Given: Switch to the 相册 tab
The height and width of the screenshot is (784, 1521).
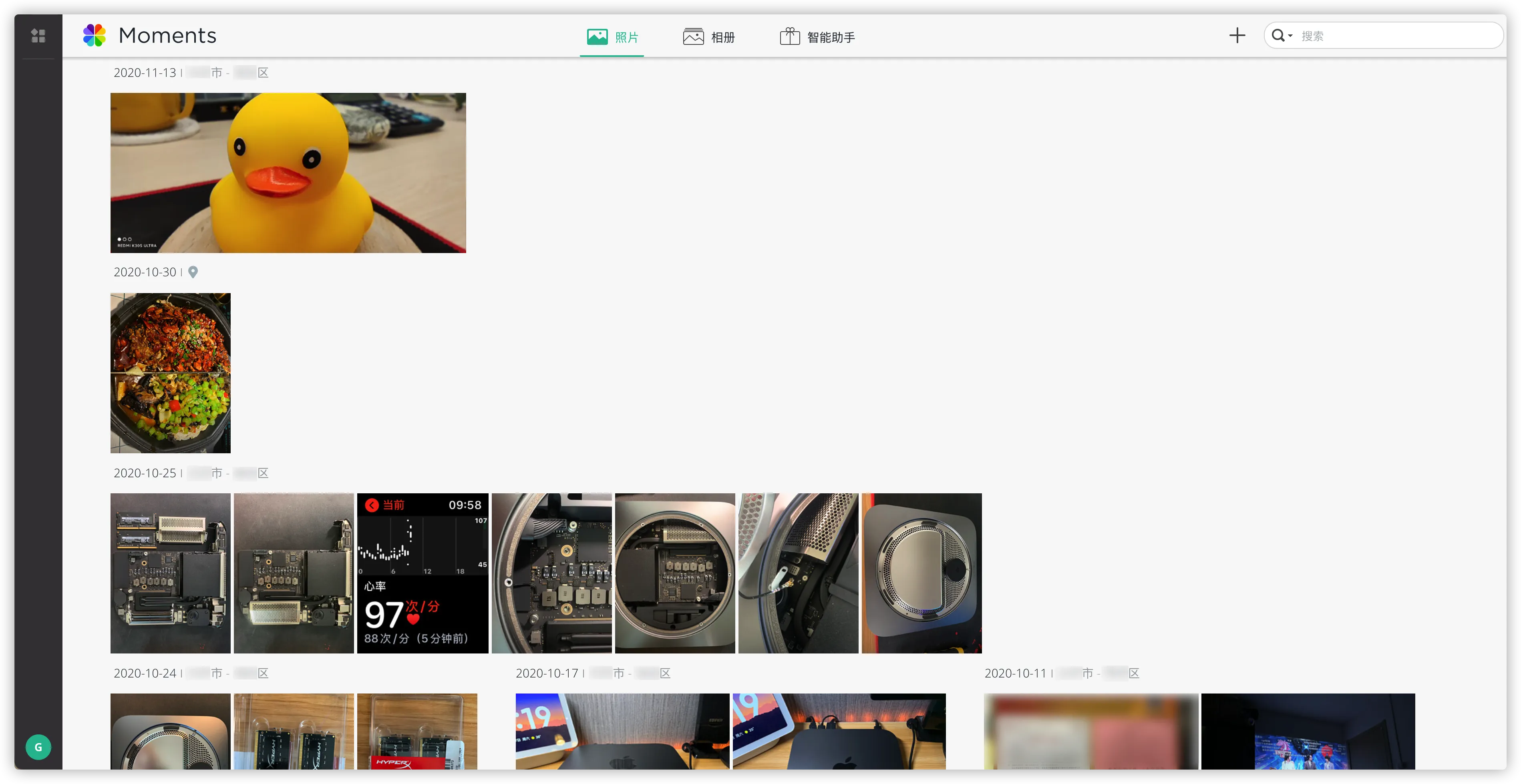Looking at the screenshot, I should 708,37.
